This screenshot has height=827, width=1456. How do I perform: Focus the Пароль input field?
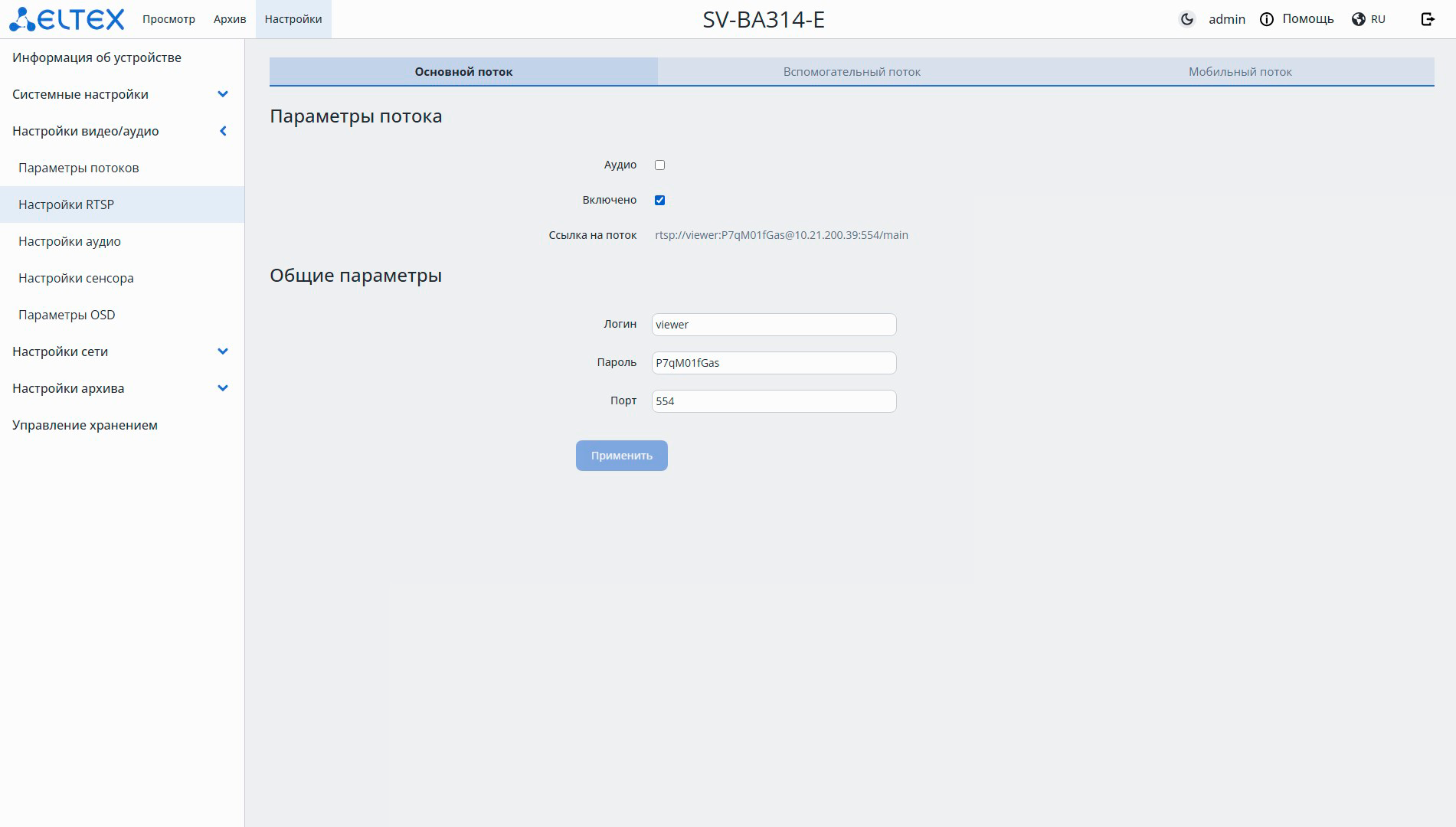774,363
